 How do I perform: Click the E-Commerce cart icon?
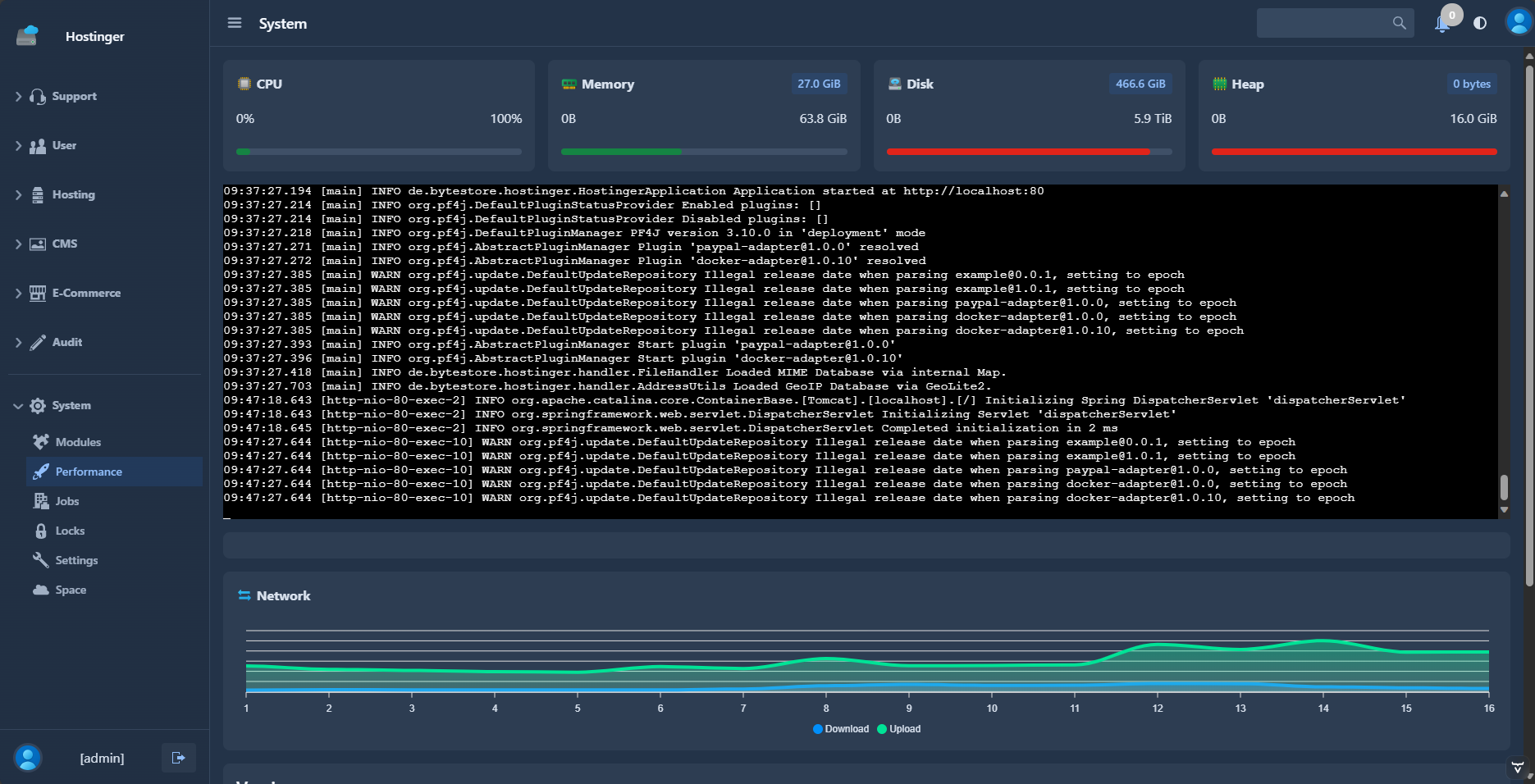(x=38, y=294)
